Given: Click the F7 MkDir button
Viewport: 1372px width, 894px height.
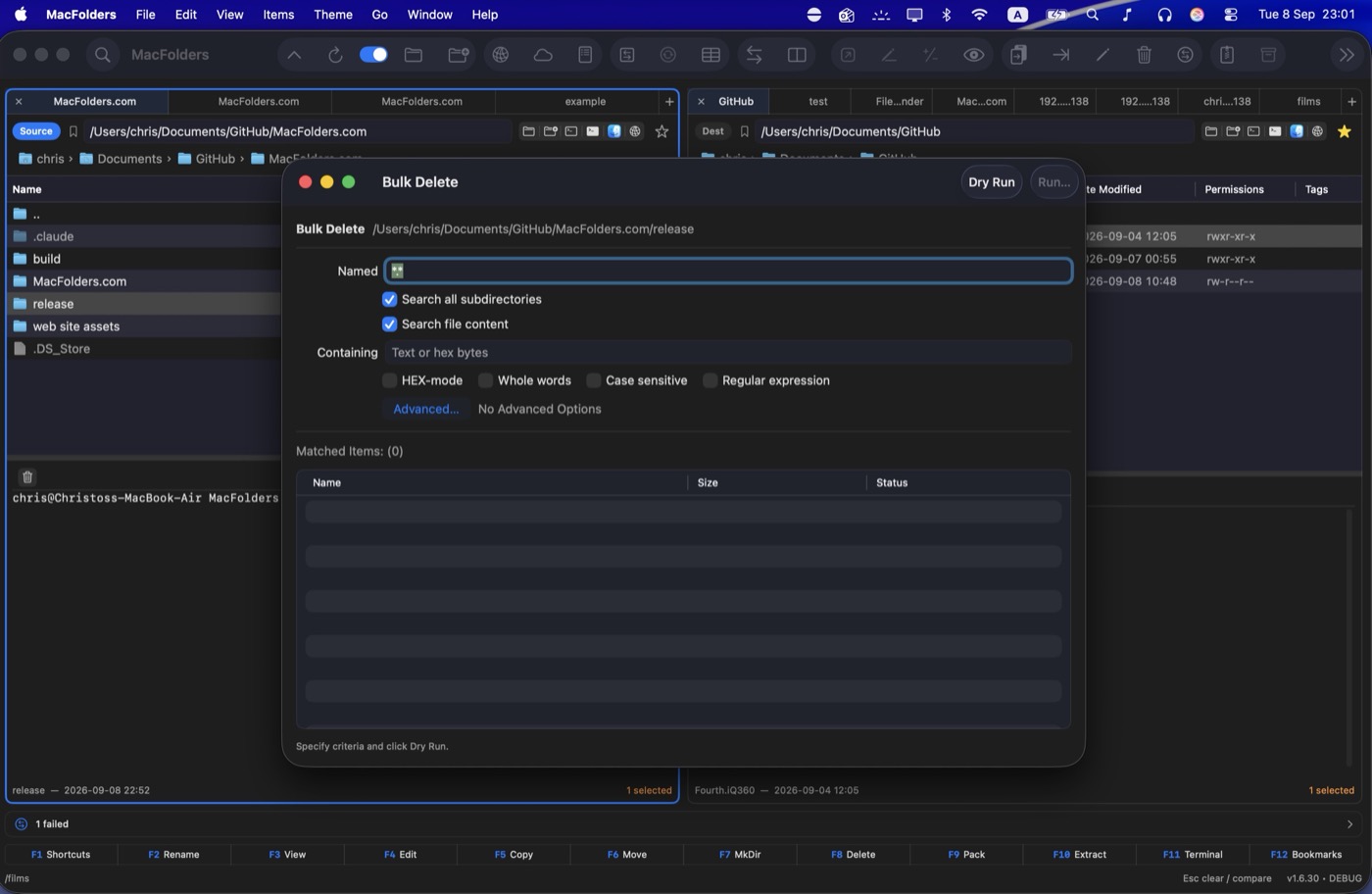Looking at the screenshot, I should 740,855.
